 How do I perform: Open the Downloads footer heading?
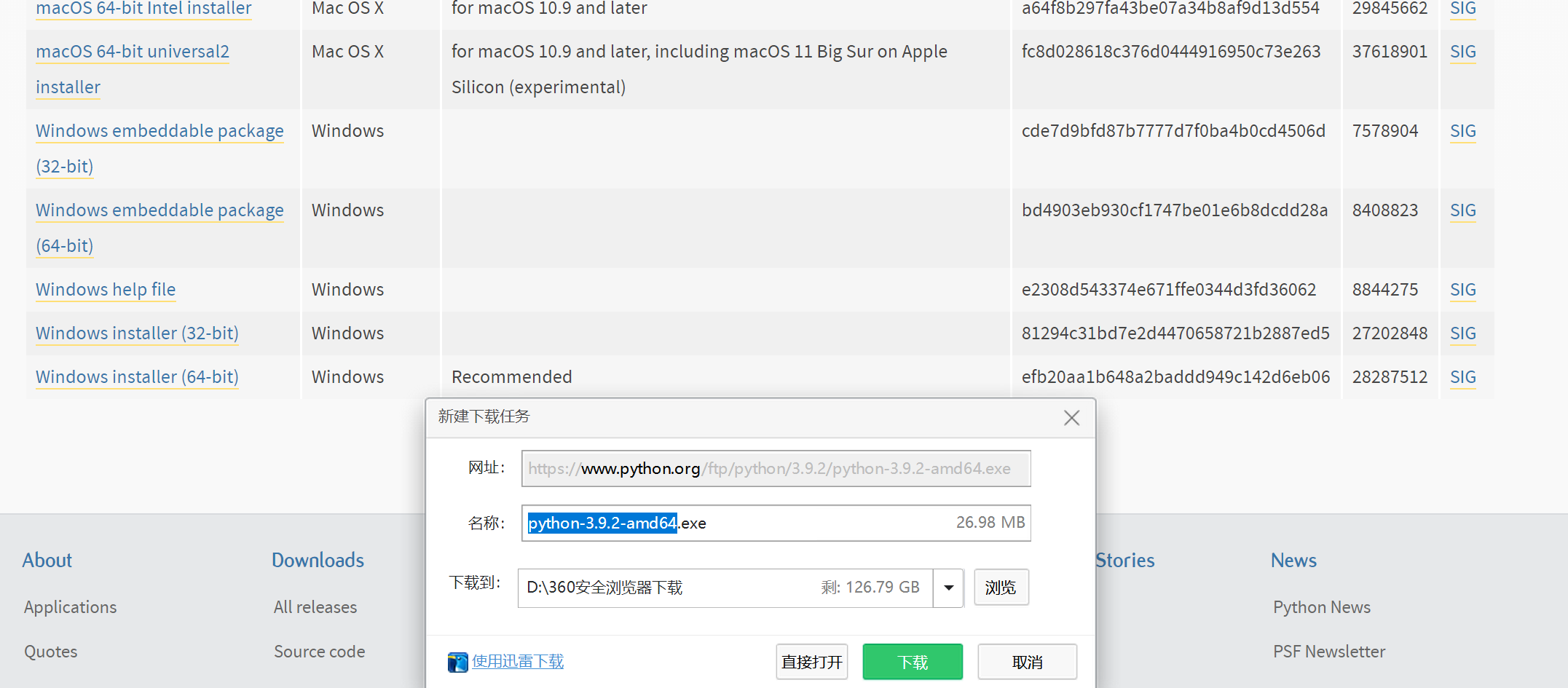tap(318, 560)
